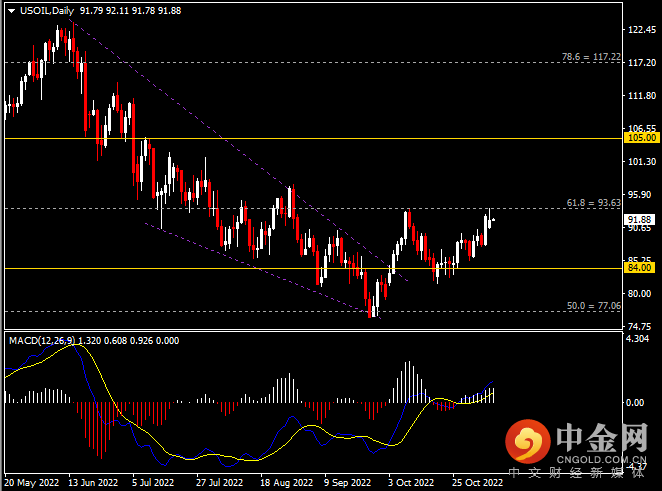Screen dimensions: 662x491
Task: Click the 0.00 MACD scale value
Action: (x=635, y=403)
